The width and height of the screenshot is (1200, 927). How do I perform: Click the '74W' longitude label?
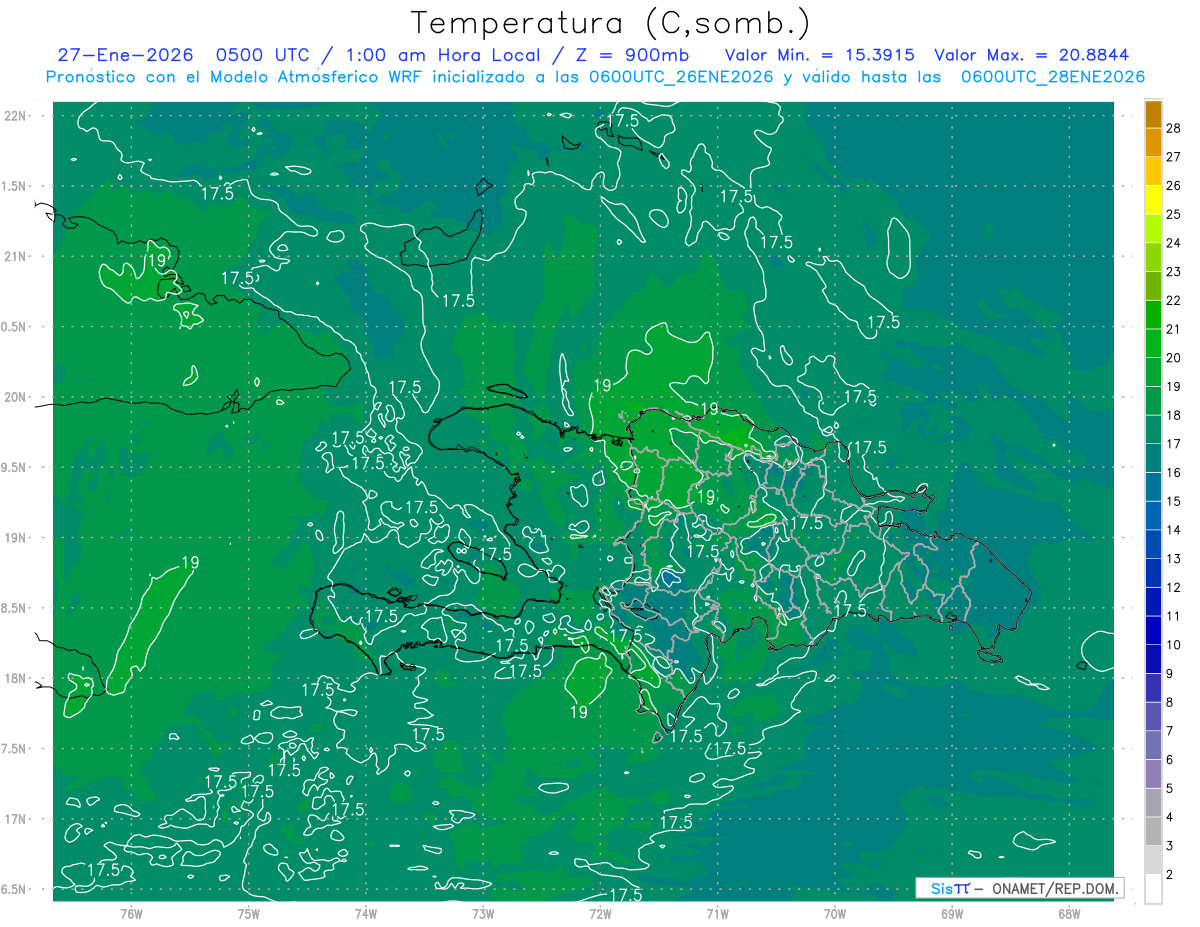(365, 914)
